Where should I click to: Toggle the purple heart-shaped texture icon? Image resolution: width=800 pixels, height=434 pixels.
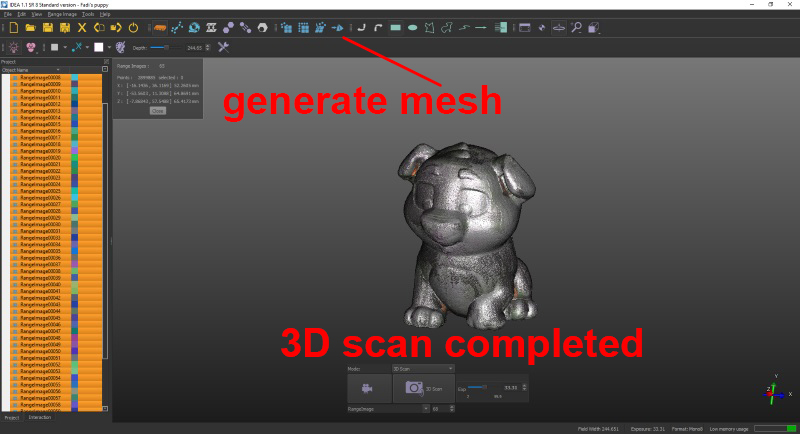point(31,47)
